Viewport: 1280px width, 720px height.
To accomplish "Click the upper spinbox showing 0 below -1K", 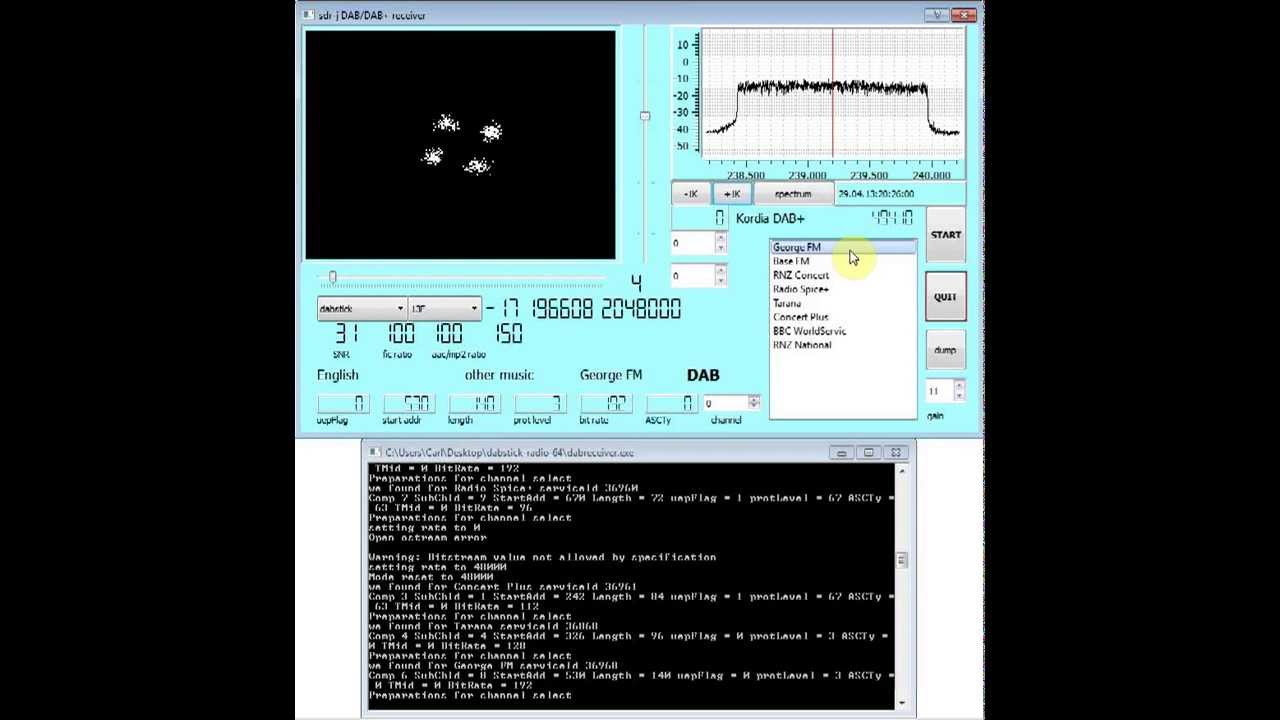I will (699, 243).
